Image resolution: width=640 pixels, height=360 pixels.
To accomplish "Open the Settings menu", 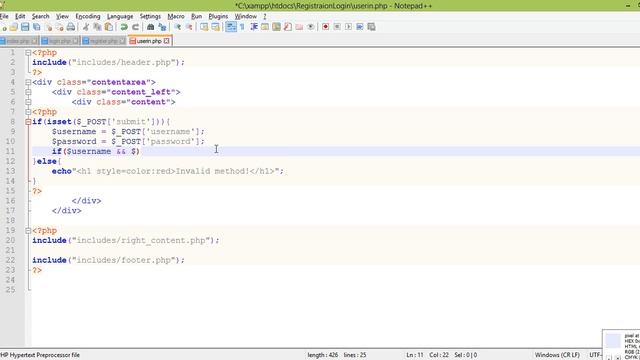I will pyautogui.click(x=150, y=16).
